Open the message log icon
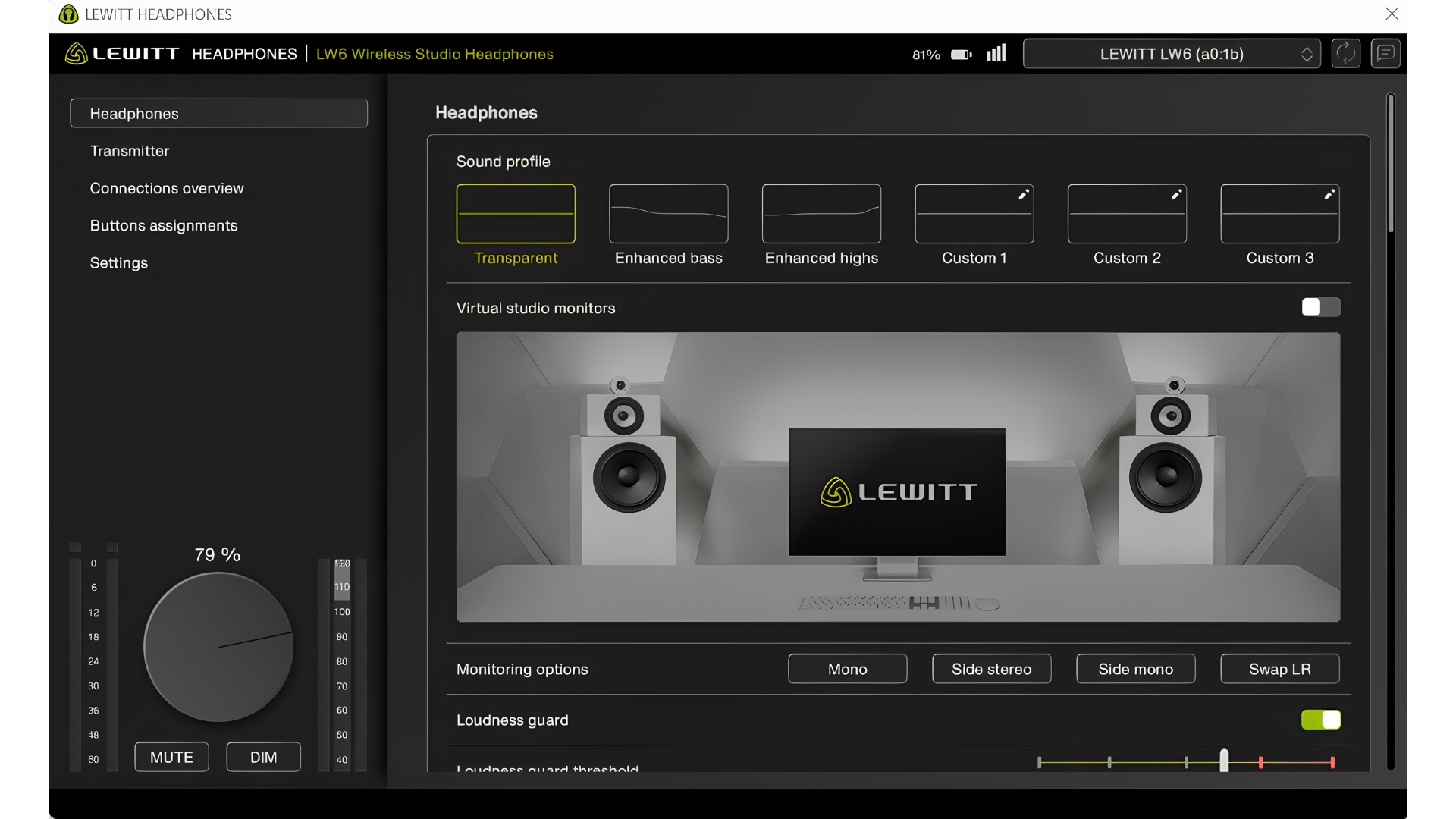 (x=1385, y=54)
